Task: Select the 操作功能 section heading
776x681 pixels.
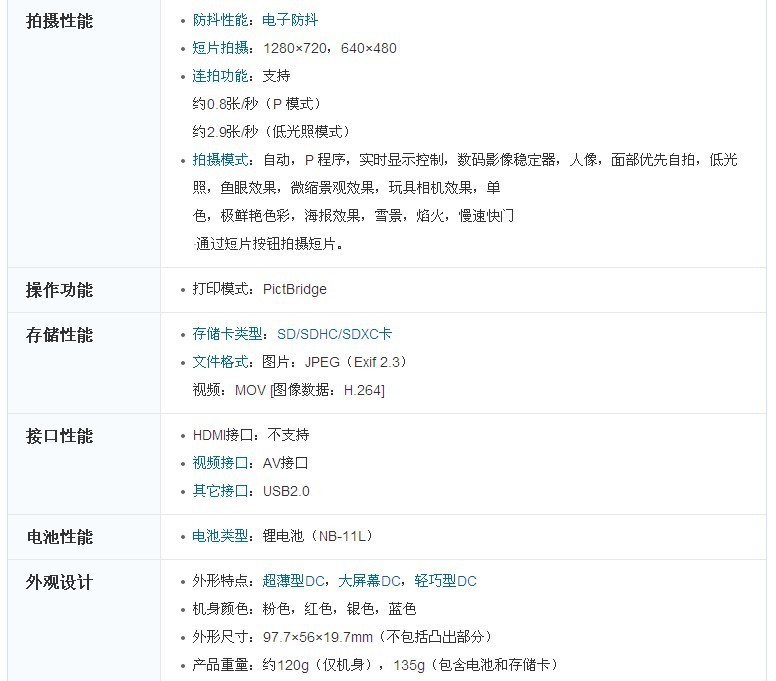Action: (59, 290)
